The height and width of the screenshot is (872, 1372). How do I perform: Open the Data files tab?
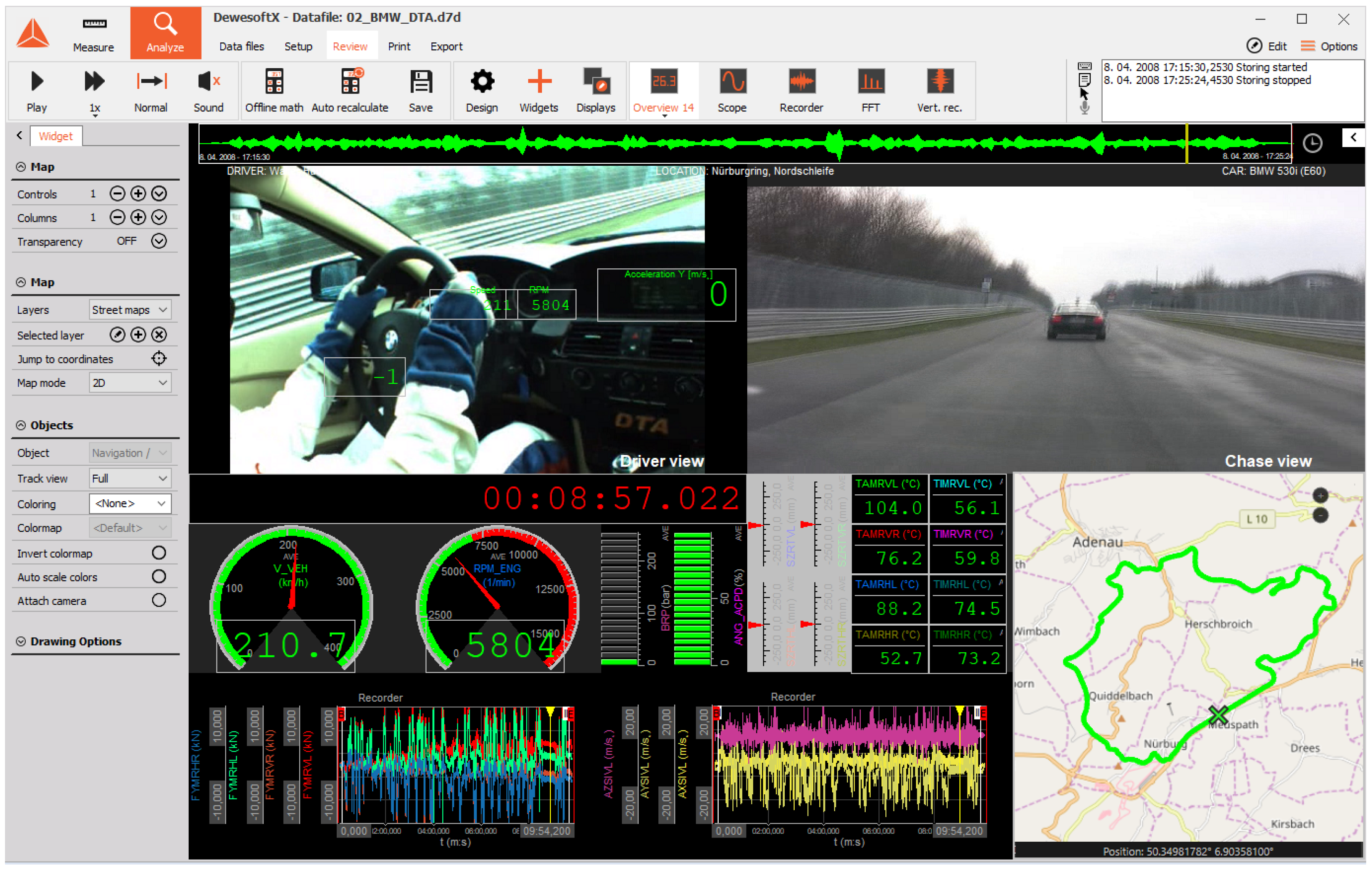(x=241, y=47)
